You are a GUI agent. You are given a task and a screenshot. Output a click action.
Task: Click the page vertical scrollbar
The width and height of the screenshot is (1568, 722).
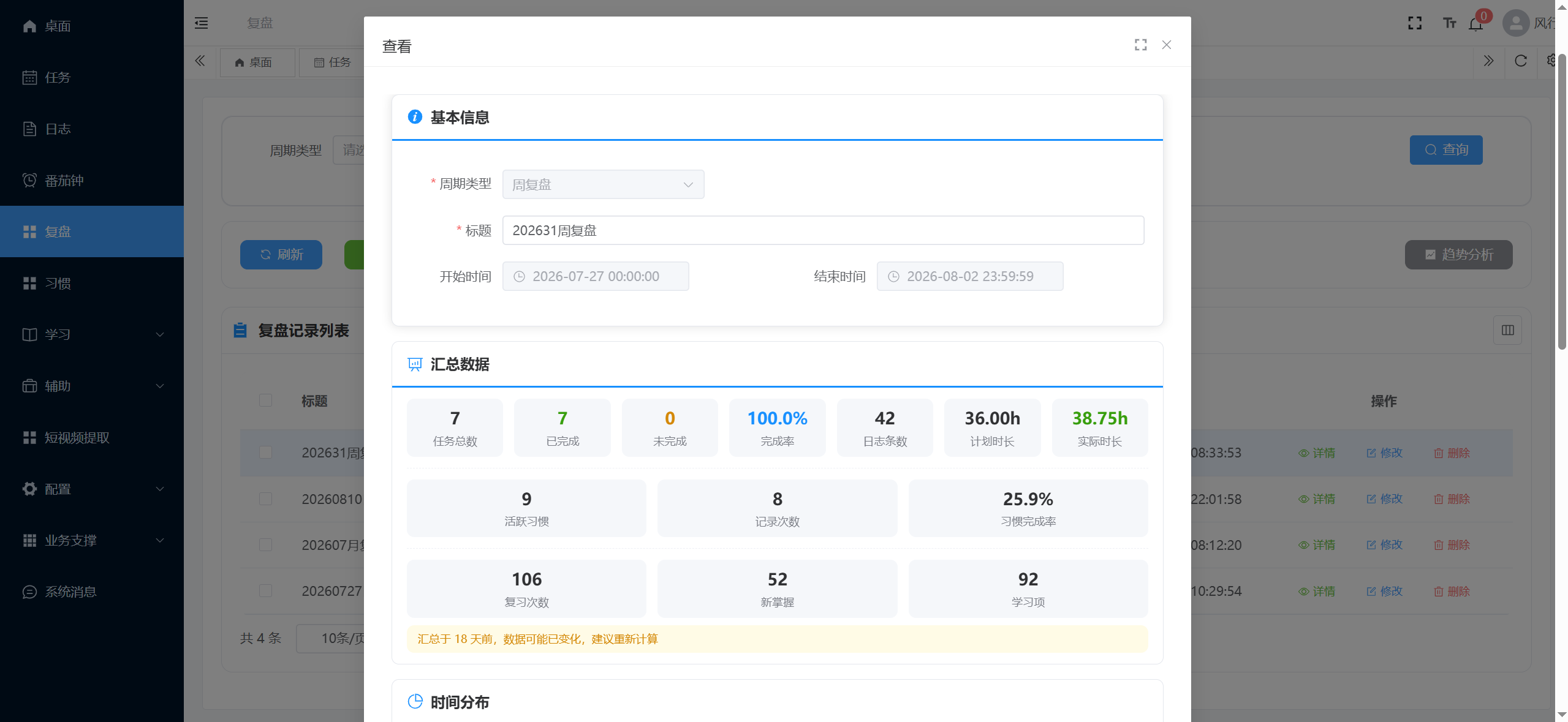click(1562, 202)
